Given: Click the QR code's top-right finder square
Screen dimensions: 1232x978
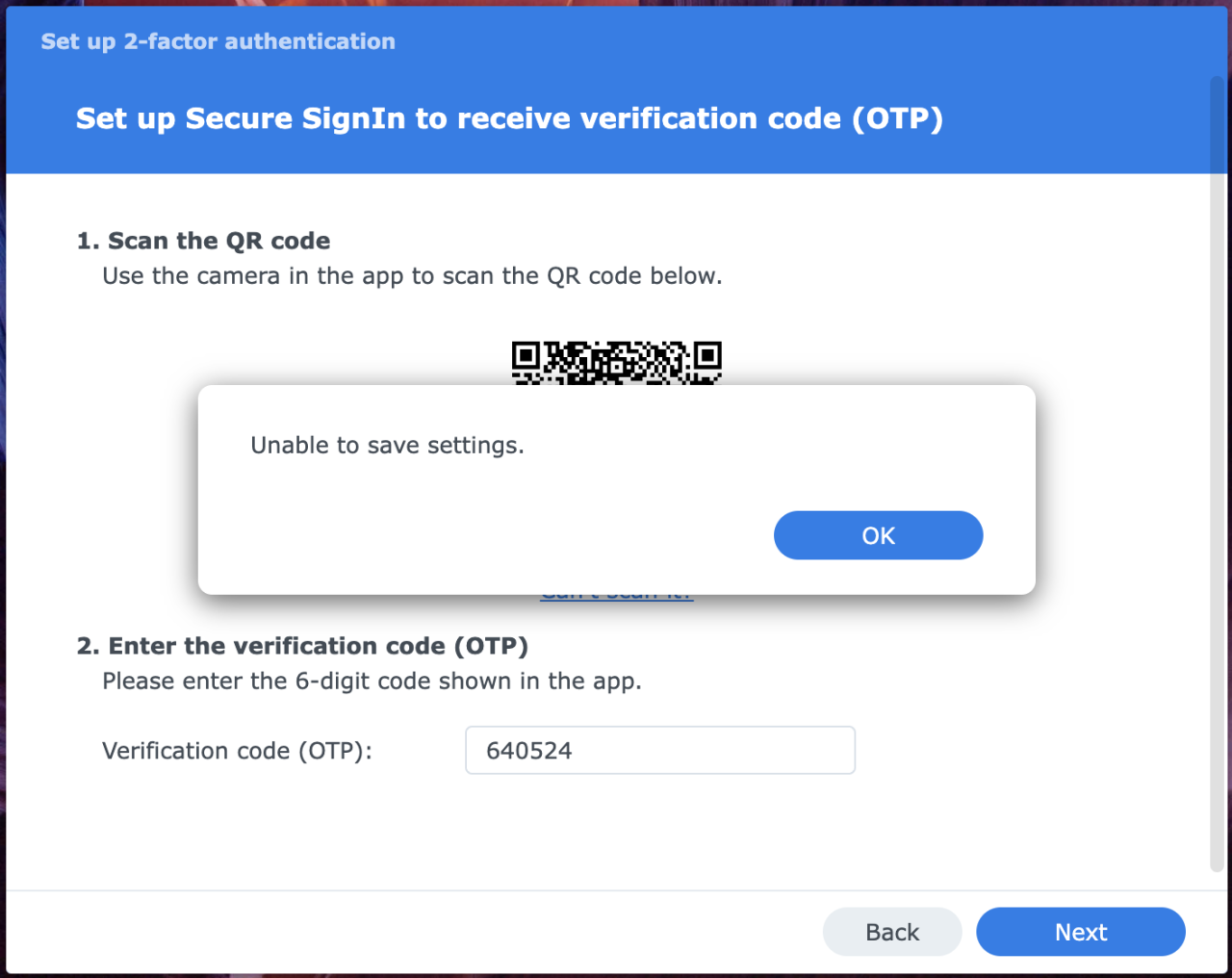Looking at the screenshot, I should [x=708, y=355].
